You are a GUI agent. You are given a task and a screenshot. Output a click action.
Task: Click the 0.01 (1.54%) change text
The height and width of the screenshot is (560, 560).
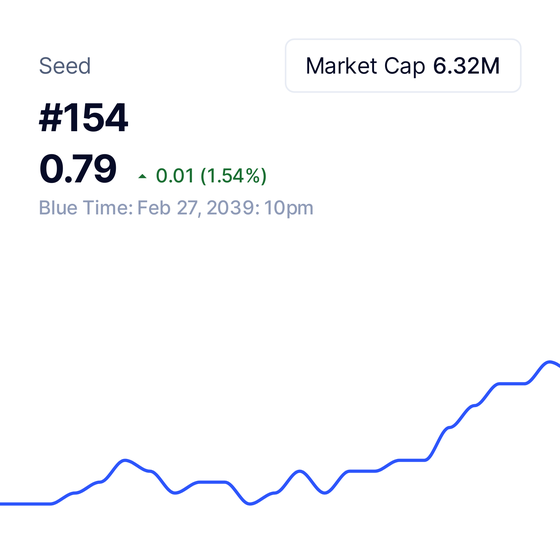pos(211,176)
